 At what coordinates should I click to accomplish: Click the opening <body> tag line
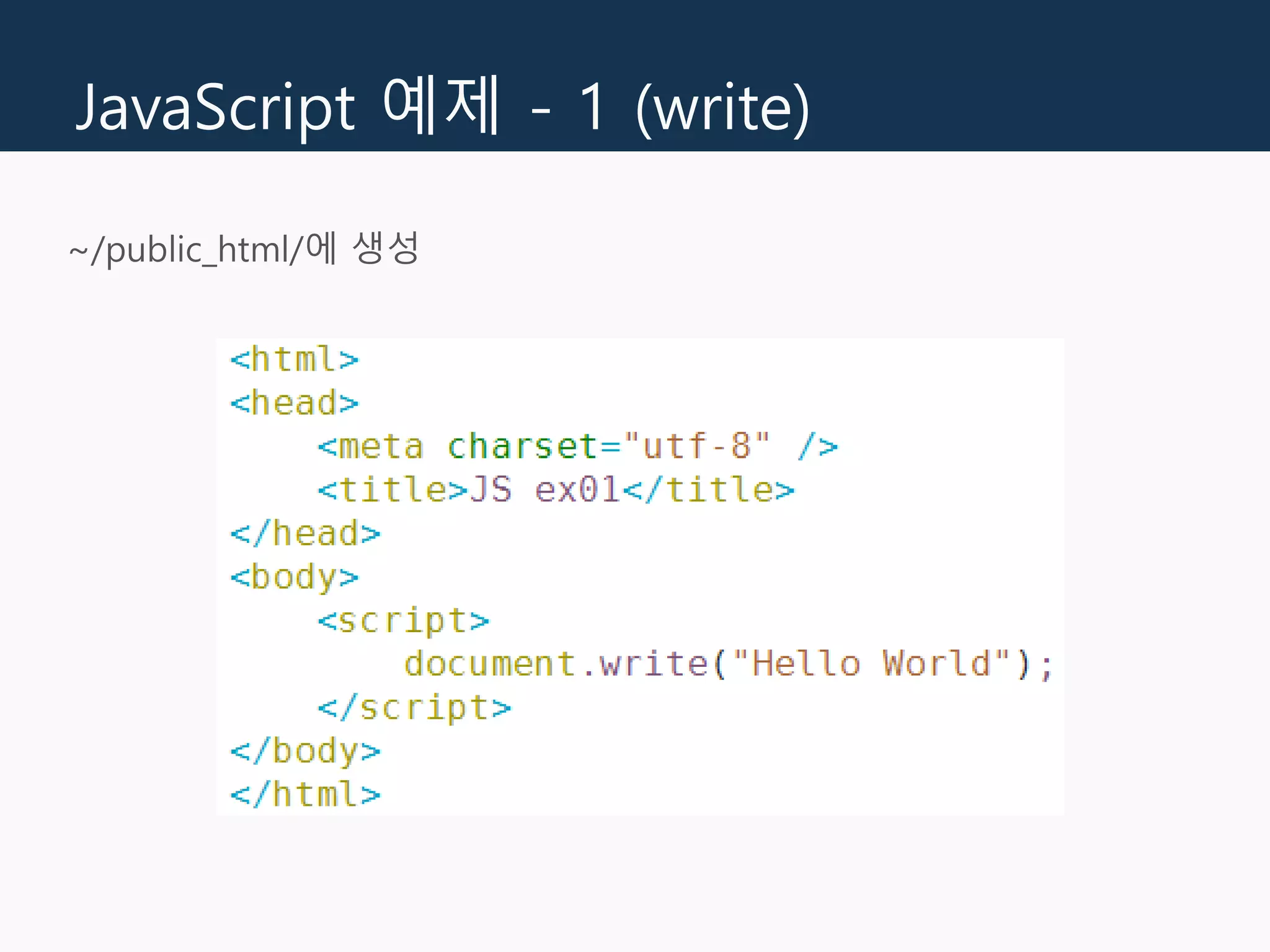pos(295,578)
